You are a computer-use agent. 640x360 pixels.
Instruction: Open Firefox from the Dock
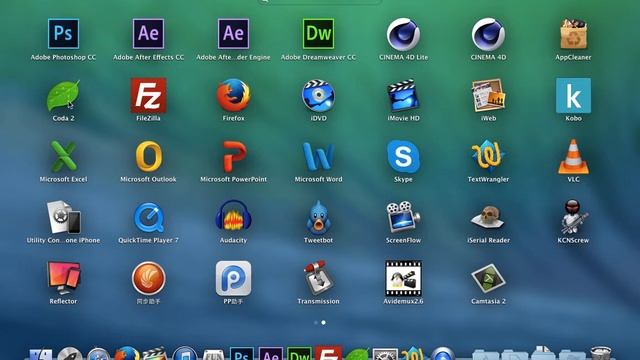tap(127, 353)
